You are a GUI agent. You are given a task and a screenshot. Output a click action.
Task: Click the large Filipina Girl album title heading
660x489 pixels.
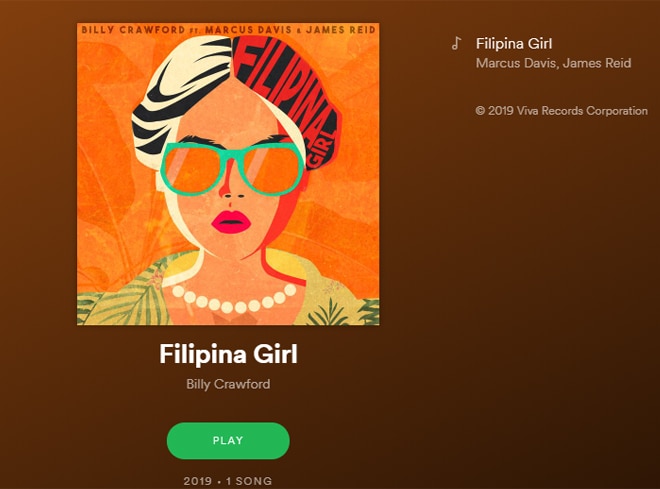click(229, 354)
